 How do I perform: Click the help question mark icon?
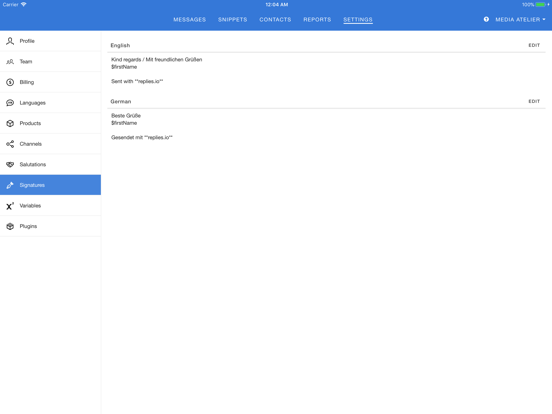pos(486,19)
